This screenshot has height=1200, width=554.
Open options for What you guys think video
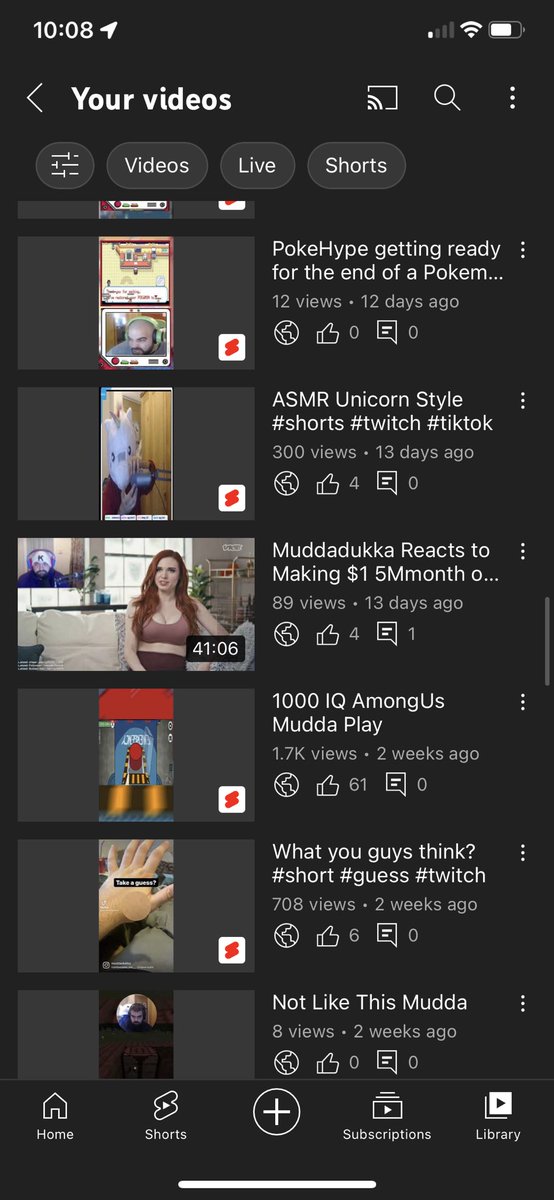522,853
